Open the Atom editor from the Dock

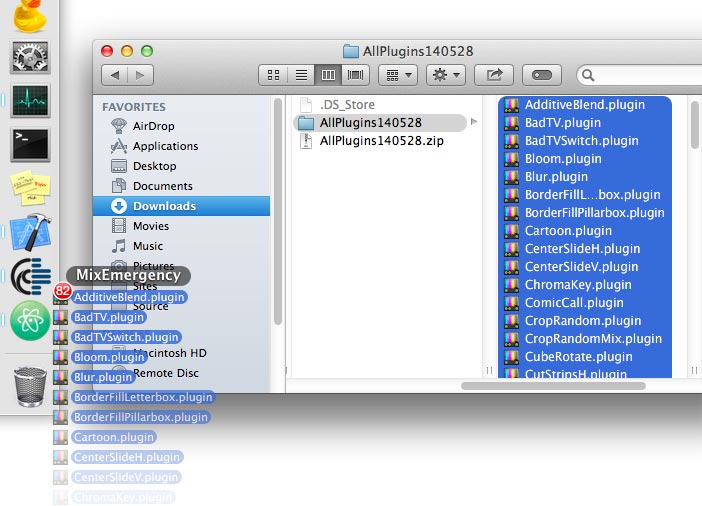coord(30,321)
